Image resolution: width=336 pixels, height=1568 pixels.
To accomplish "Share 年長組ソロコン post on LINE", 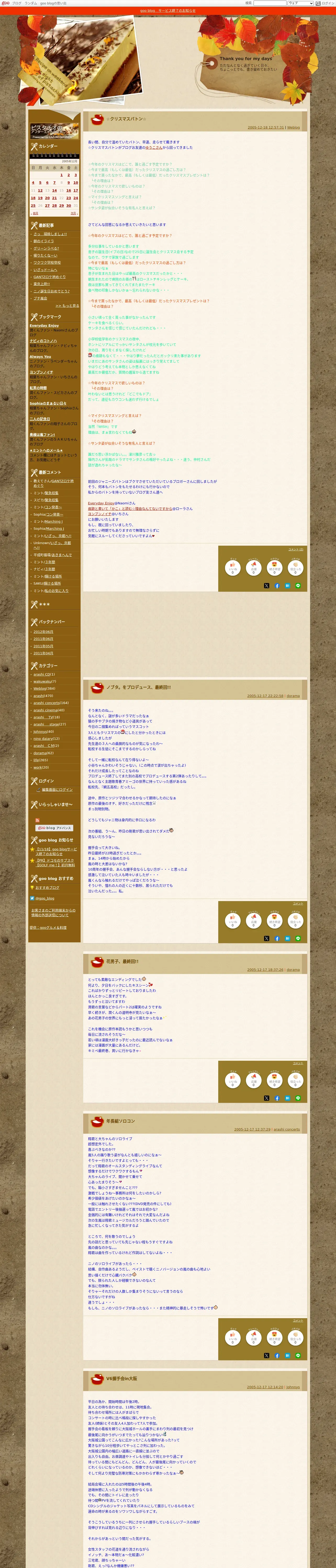I will pyautogui.click(x=298, y=1356).
